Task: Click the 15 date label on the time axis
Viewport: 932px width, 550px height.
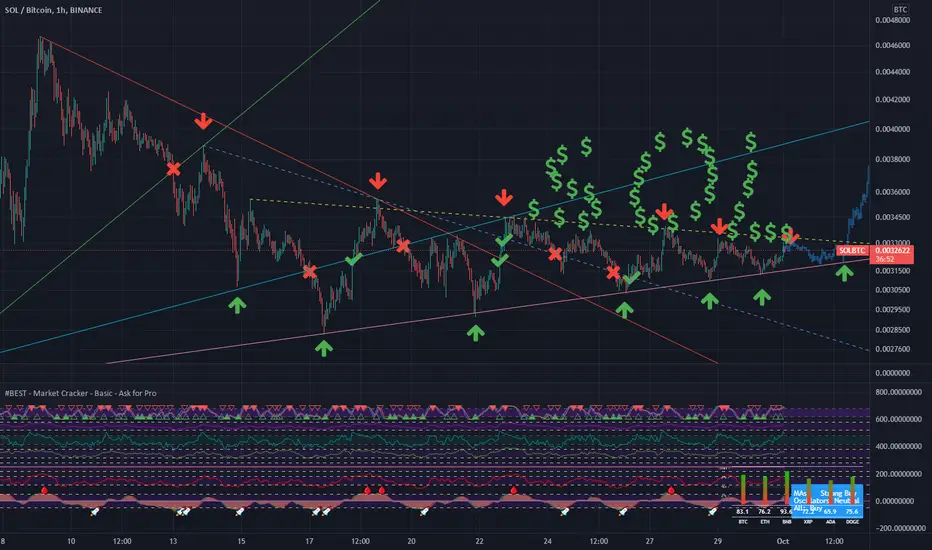Action: (241, 541)
